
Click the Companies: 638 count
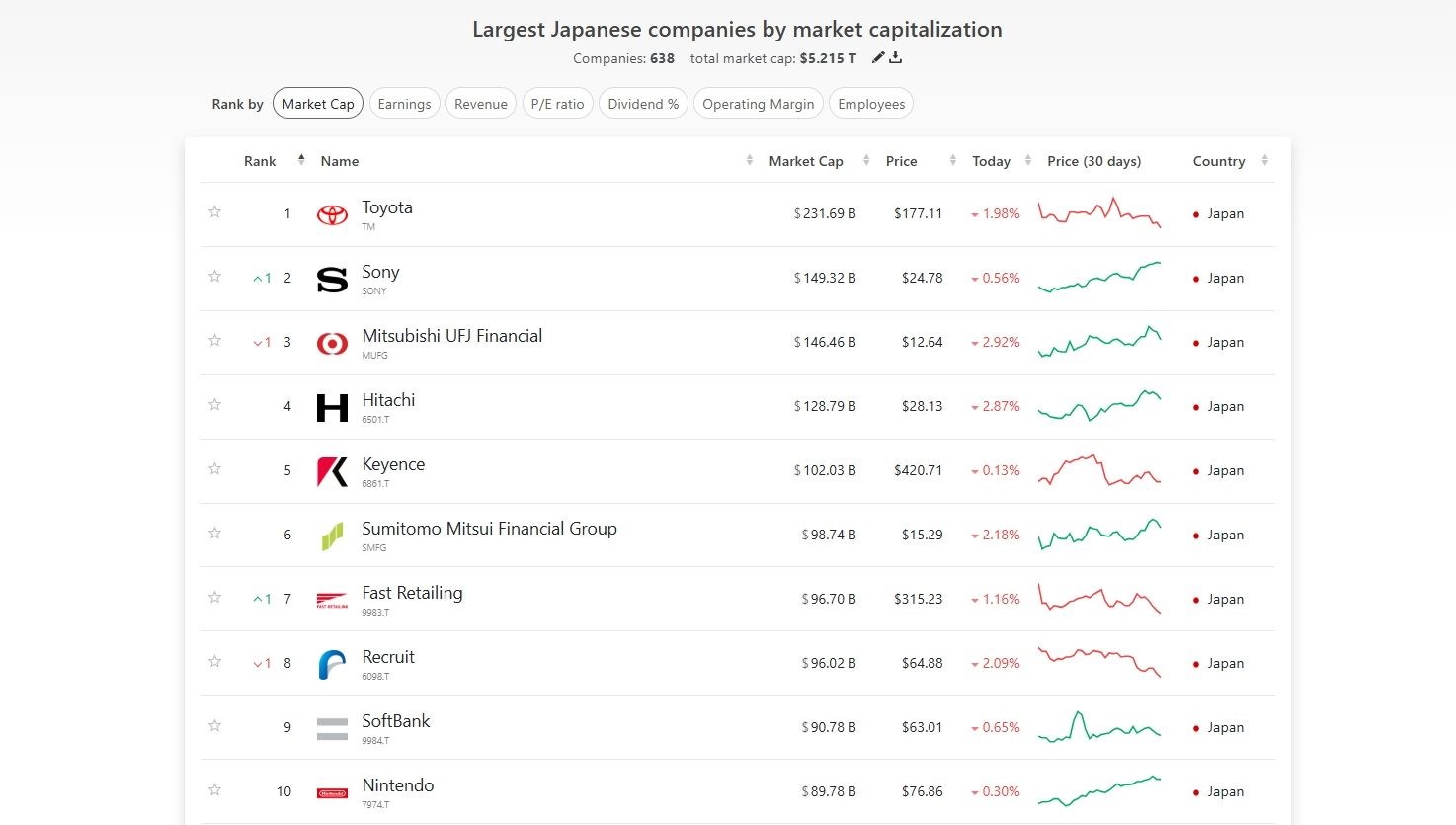coord(623,58)
